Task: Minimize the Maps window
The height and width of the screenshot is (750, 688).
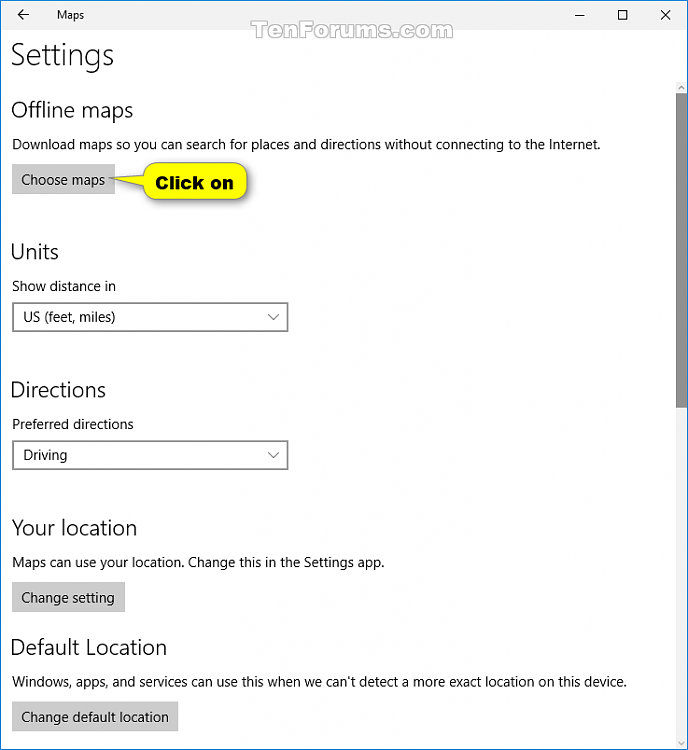Action: tap(579, 15)
